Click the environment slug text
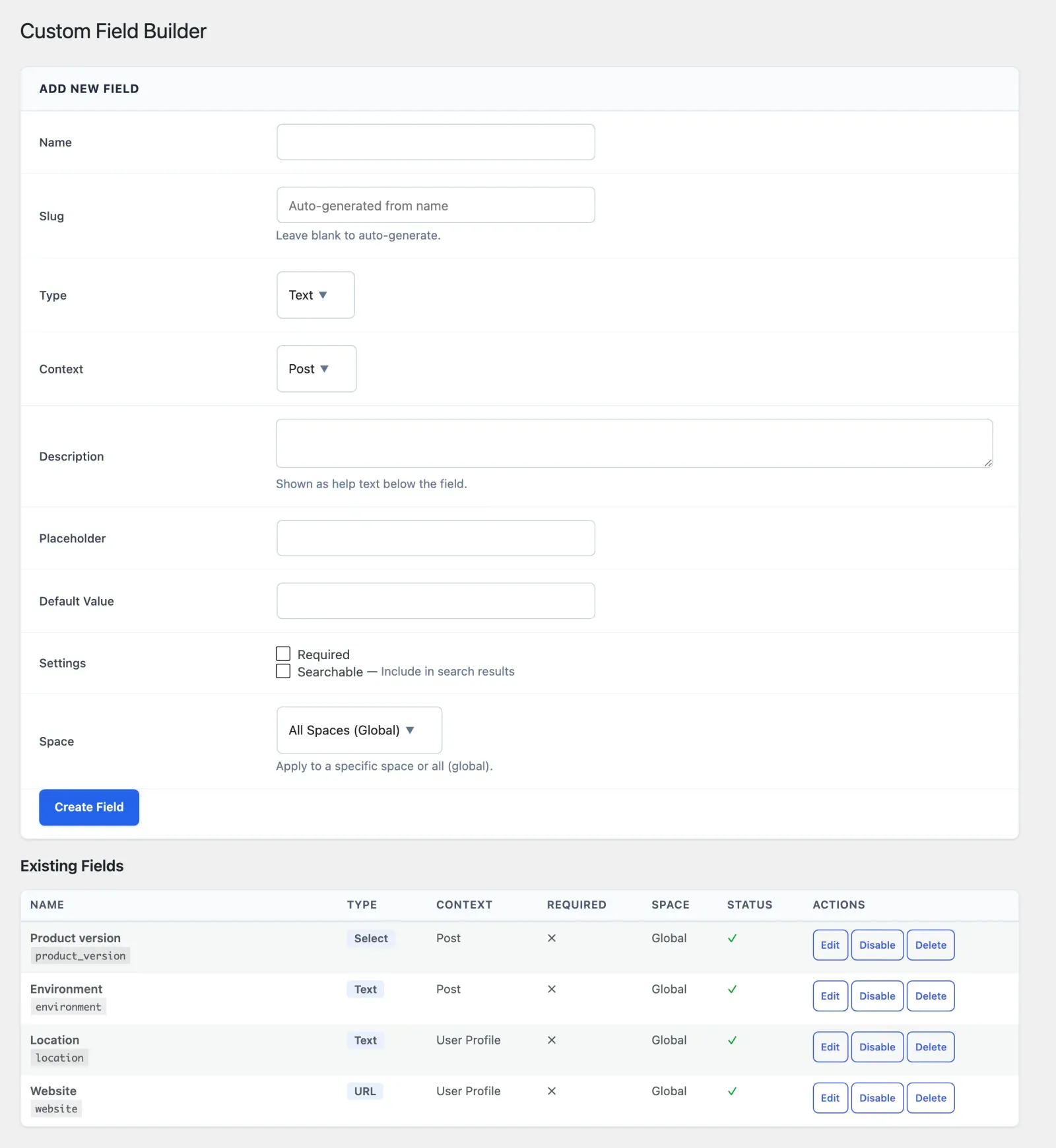The height and width of the screenshot is (1148, 1056). pos(69,1007)
